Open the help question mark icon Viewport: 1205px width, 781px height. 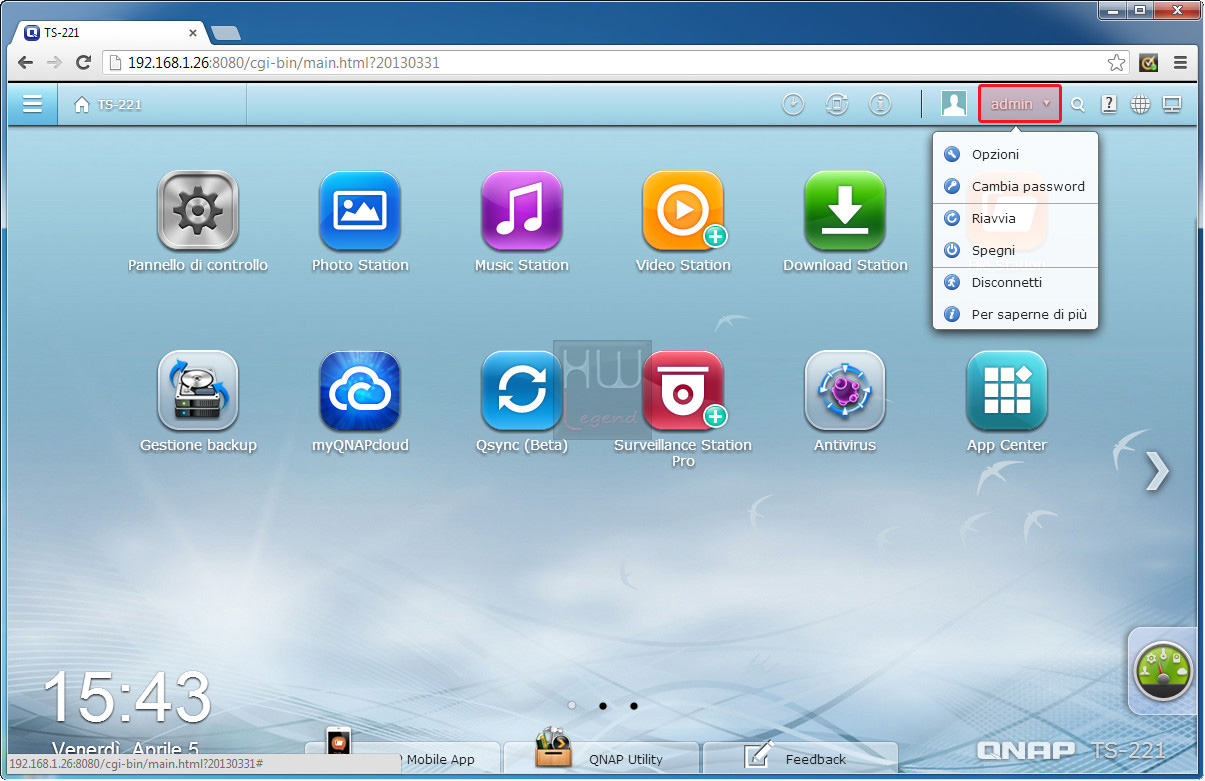(x=1109, y=104)
